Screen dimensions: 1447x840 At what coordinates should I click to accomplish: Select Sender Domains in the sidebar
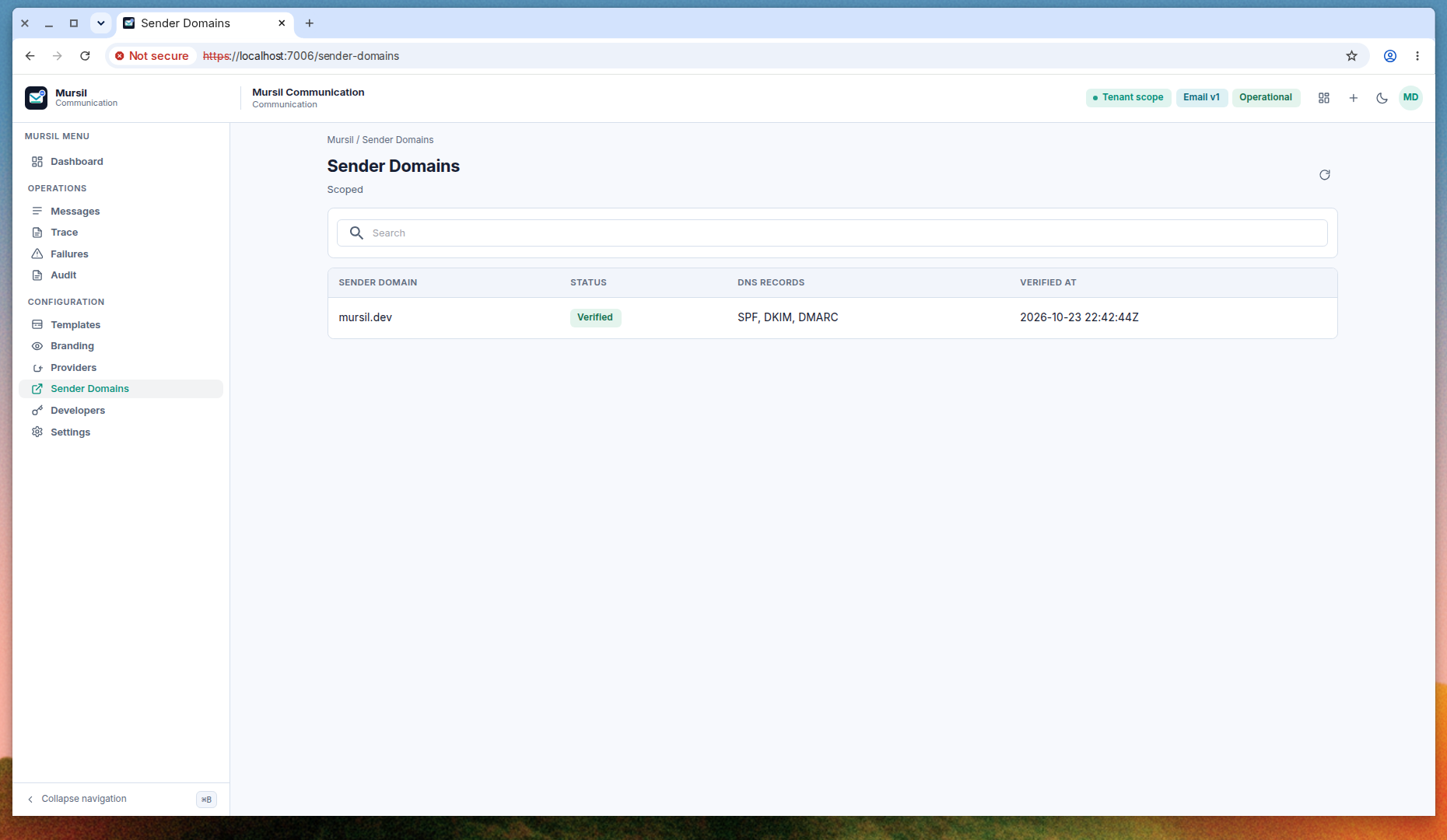(x=121, y=389)
